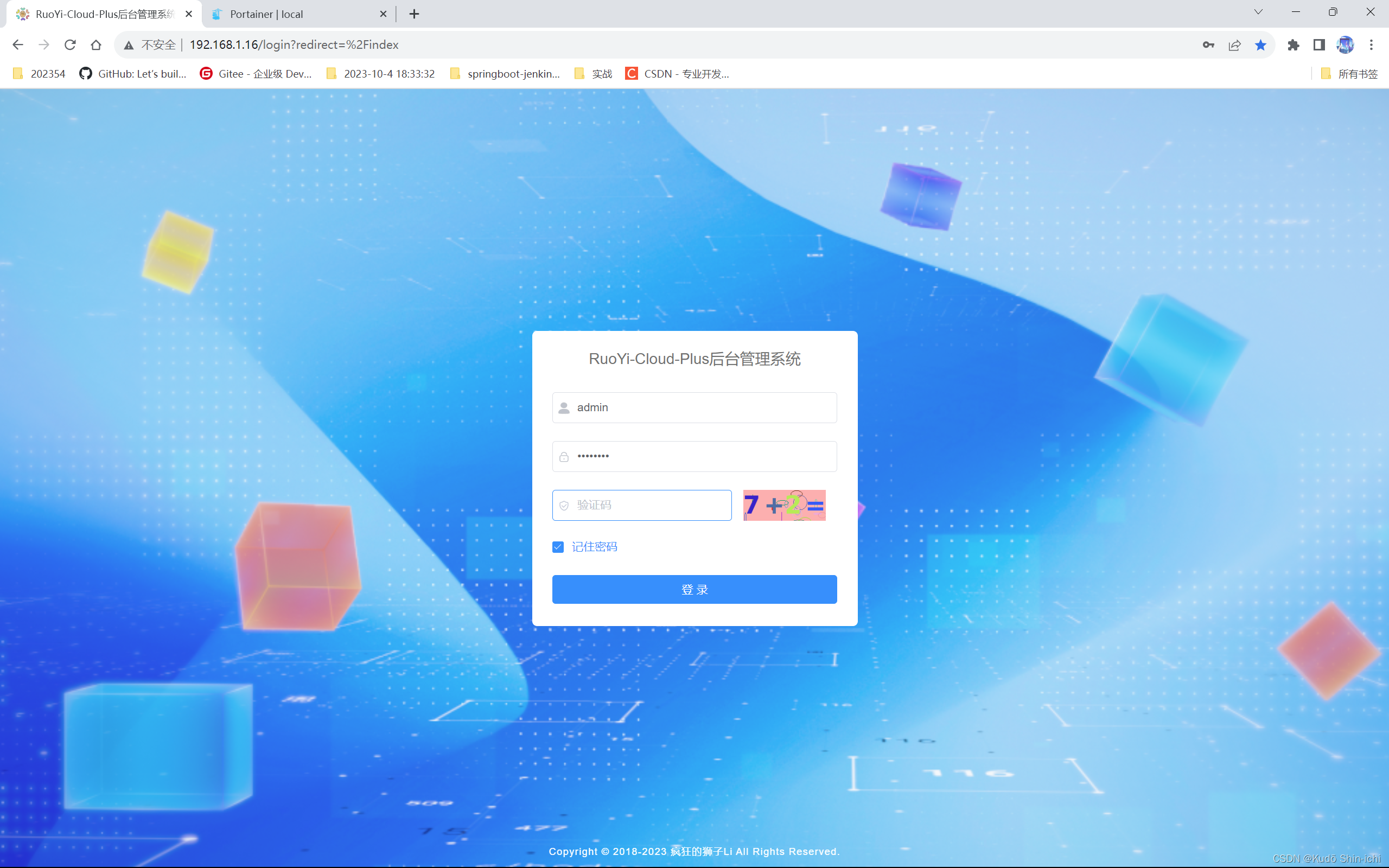Refresh the captcha image 7+2=
The height and width of the screenshot is (868, 1389).
pos(784,505)
